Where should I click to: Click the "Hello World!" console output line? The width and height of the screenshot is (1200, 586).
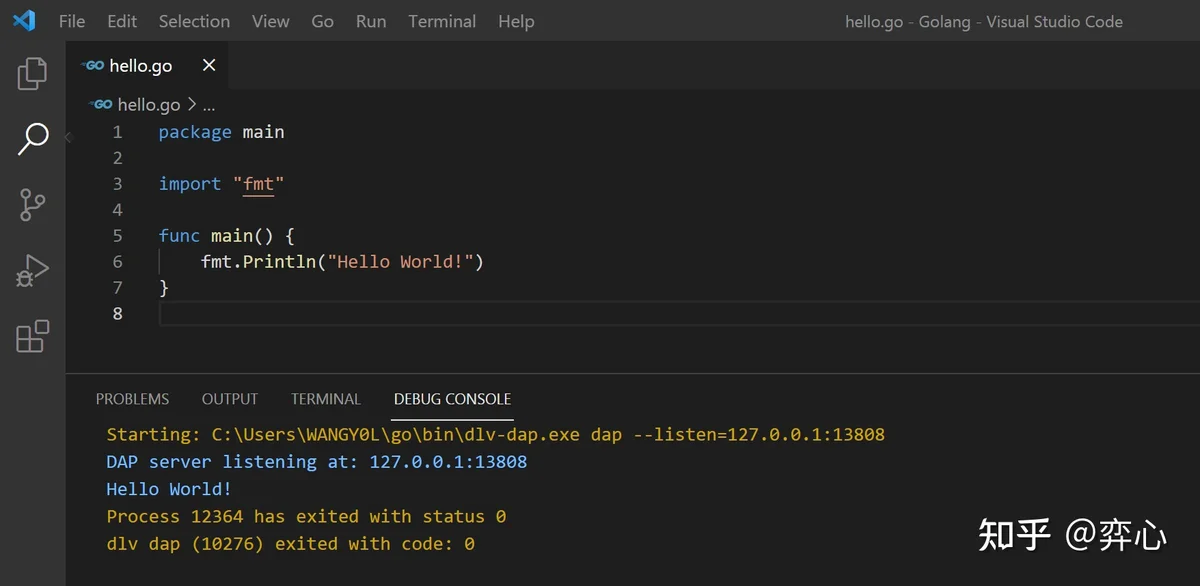(x=169, y=489)
